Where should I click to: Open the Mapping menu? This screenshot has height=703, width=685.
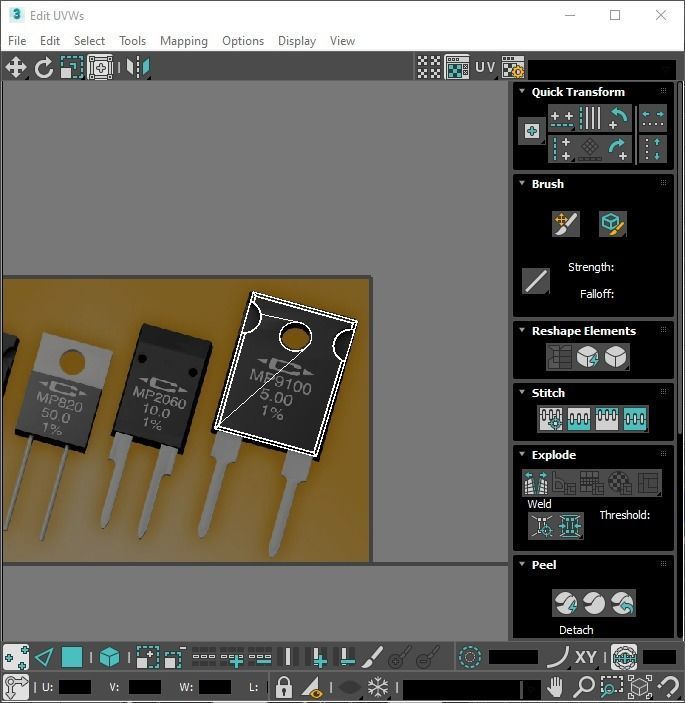coord(184,41)
